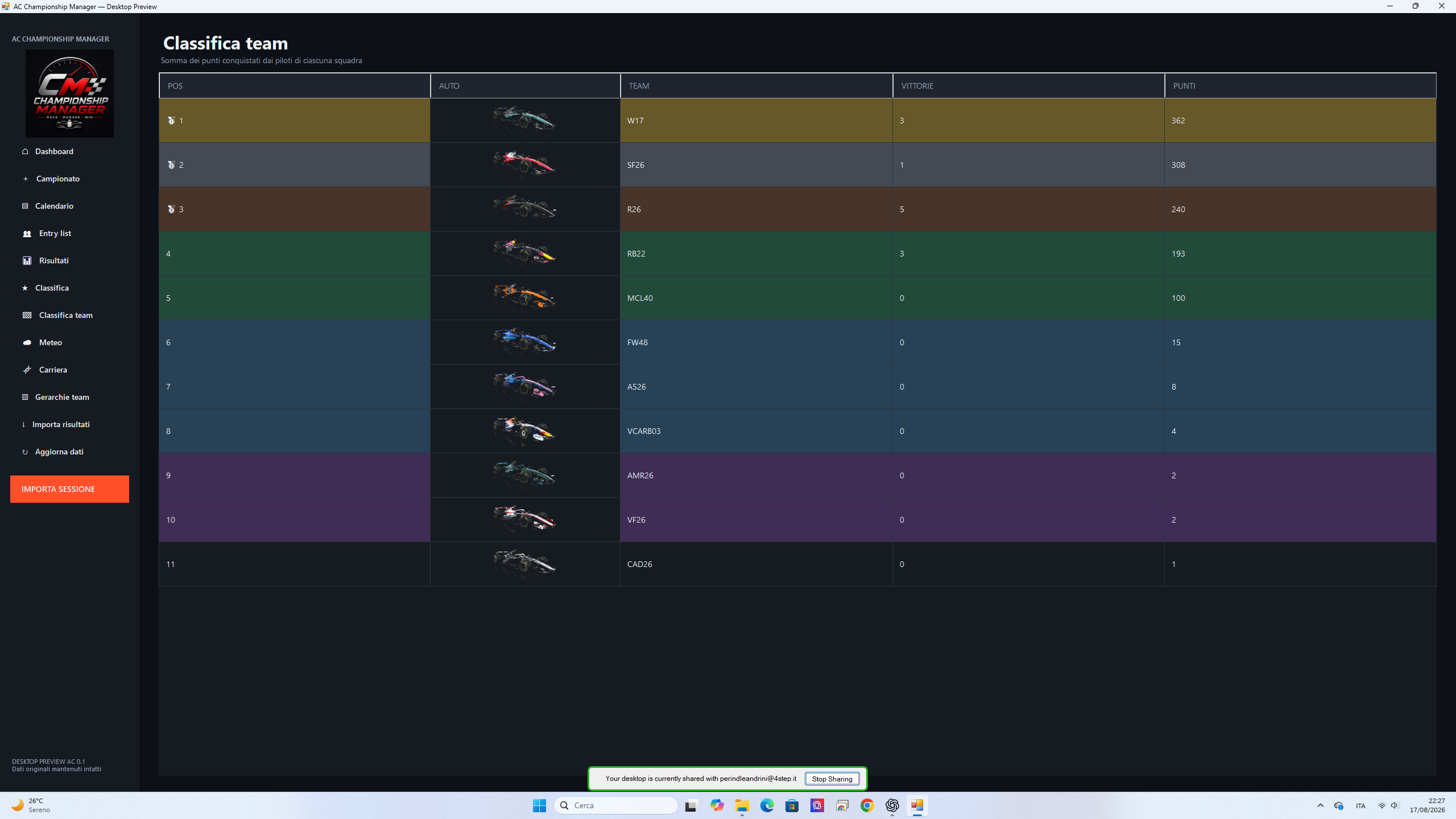This screenshot has width=1456, height=819.
Task: Click the Aggiorna dati refresh icon
Action: tap(25, 452)
